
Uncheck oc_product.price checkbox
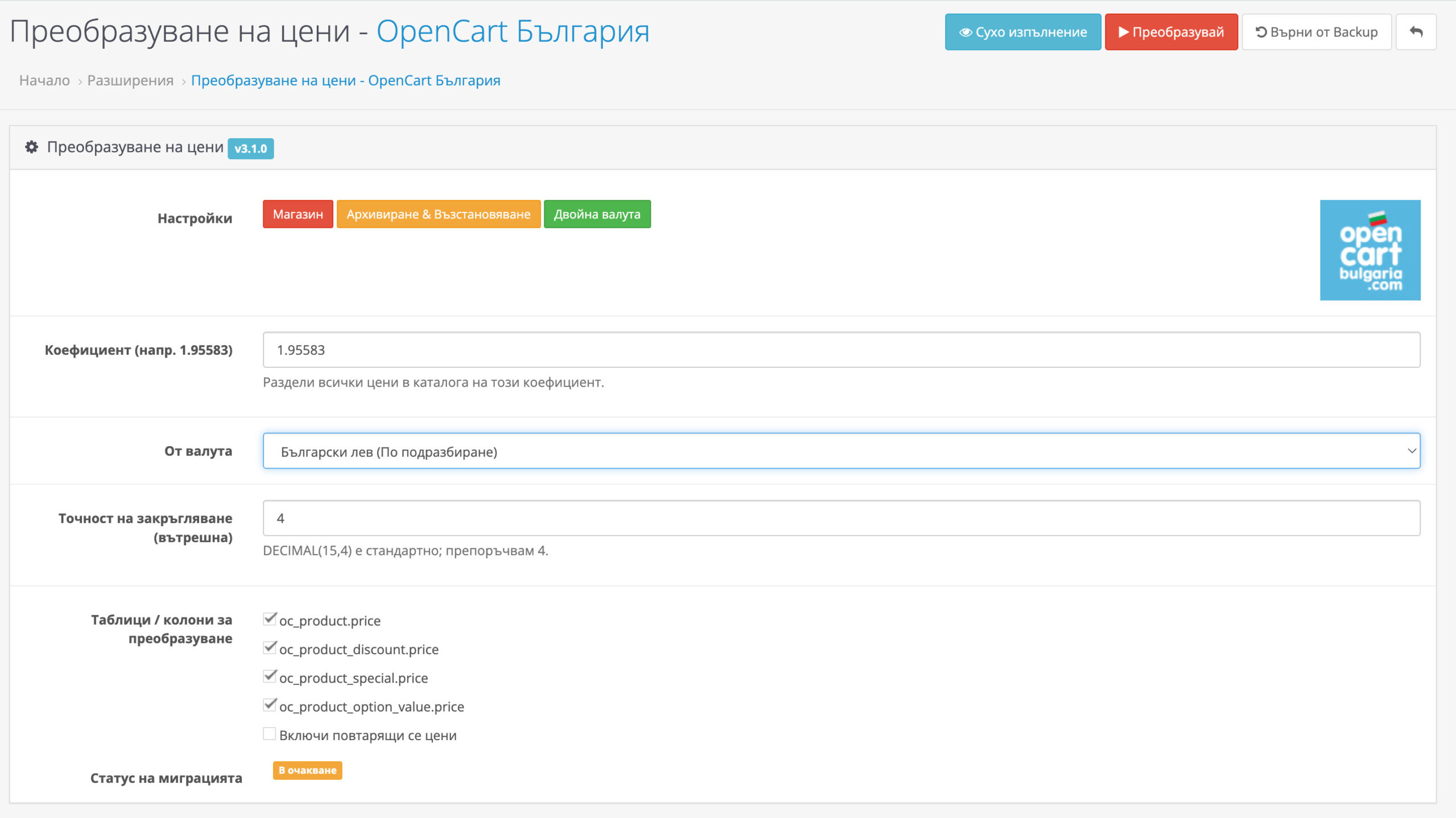click(x=270, y=619)
